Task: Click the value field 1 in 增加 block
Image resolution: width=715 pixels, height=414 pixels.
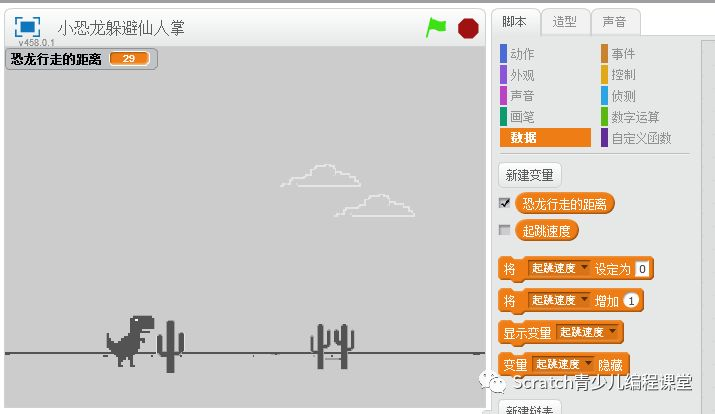Action: [631, 300]
